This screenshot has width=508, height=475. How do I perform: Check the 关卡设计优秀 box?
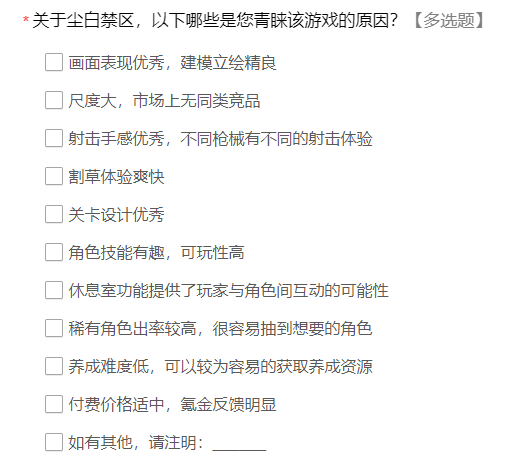pyautogui.click(x=54, y=214)
